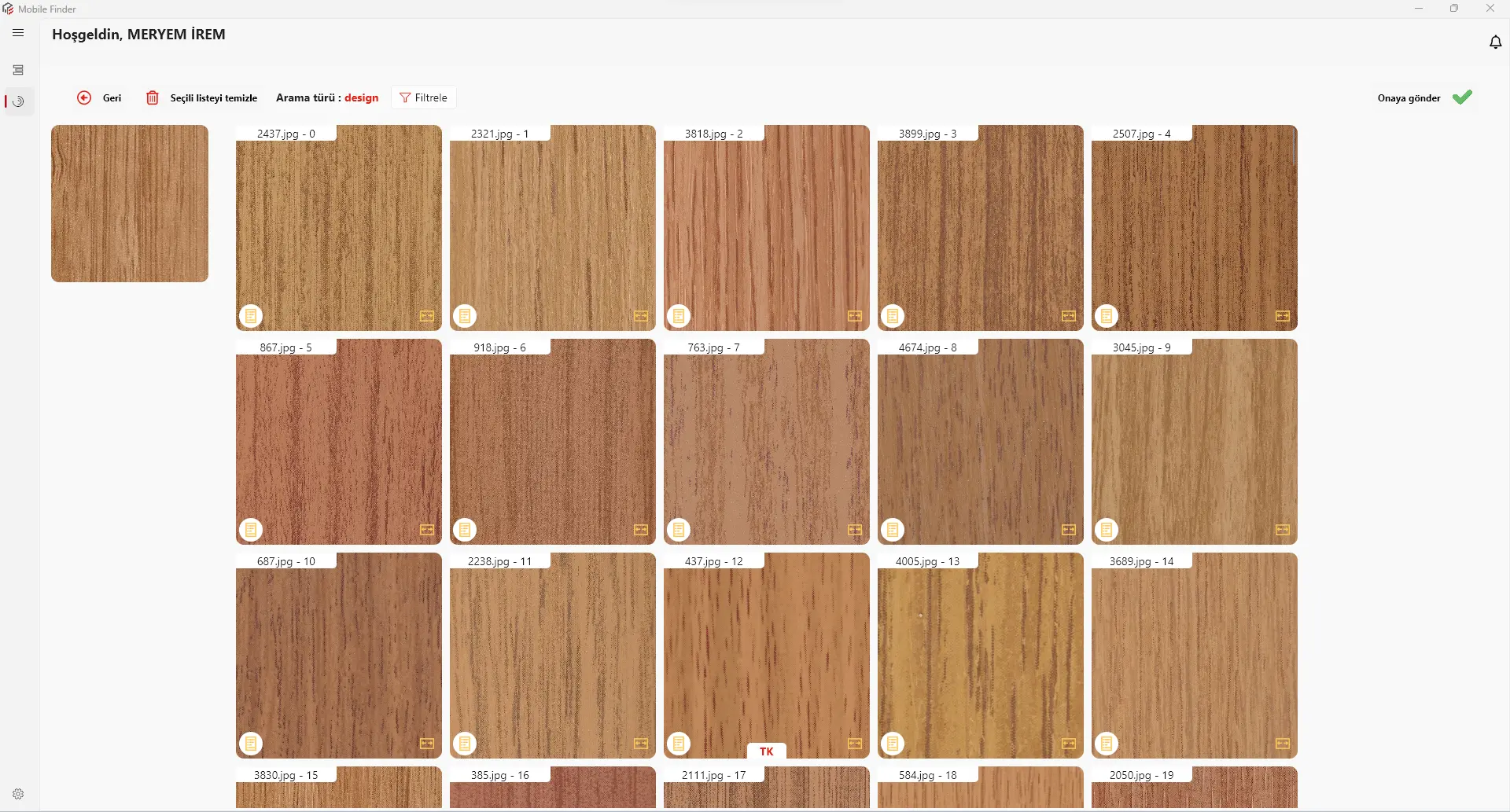
Task: Open the Filtrele filter button
Action: click(424, 97)
